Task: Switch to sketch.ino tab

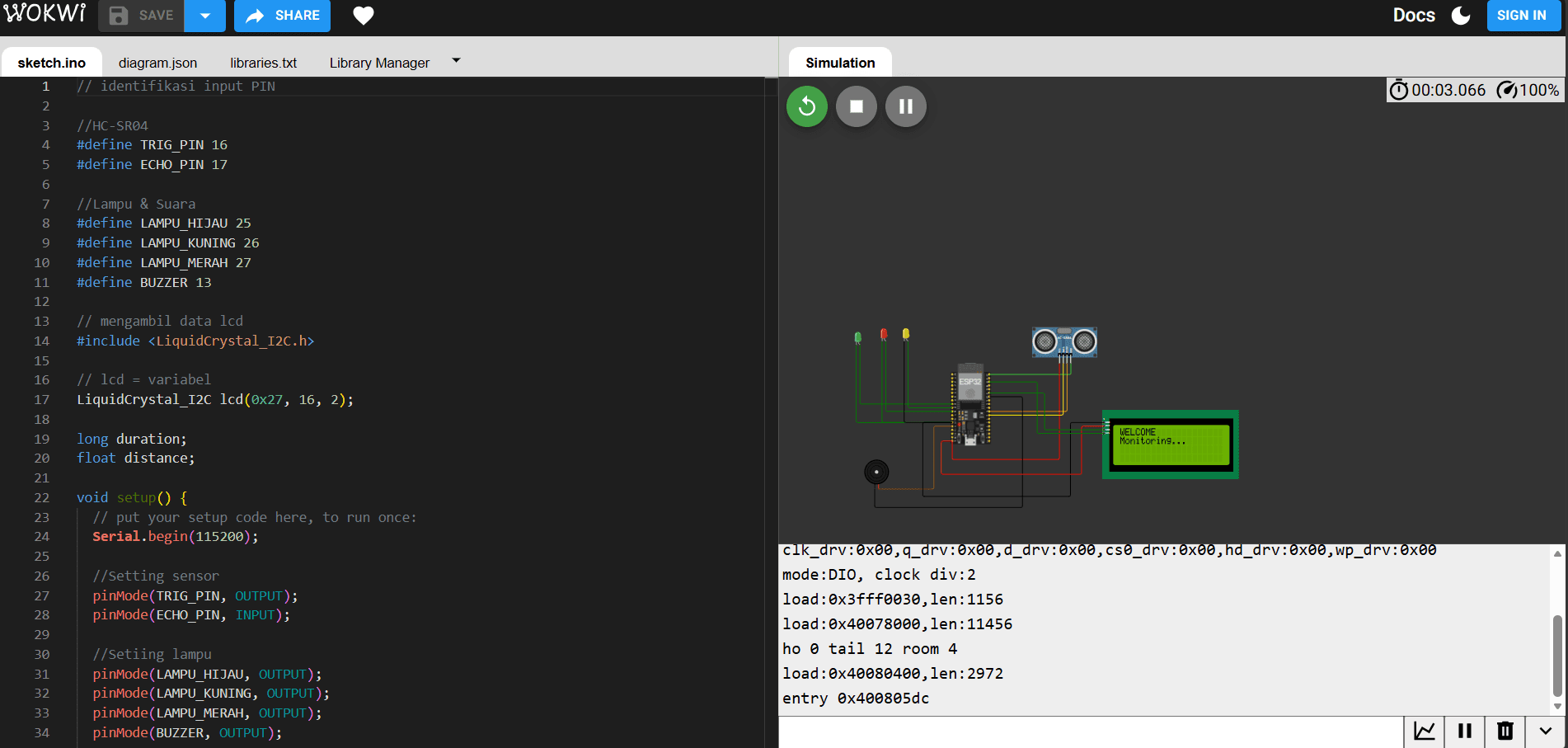Action: point(52,63)
